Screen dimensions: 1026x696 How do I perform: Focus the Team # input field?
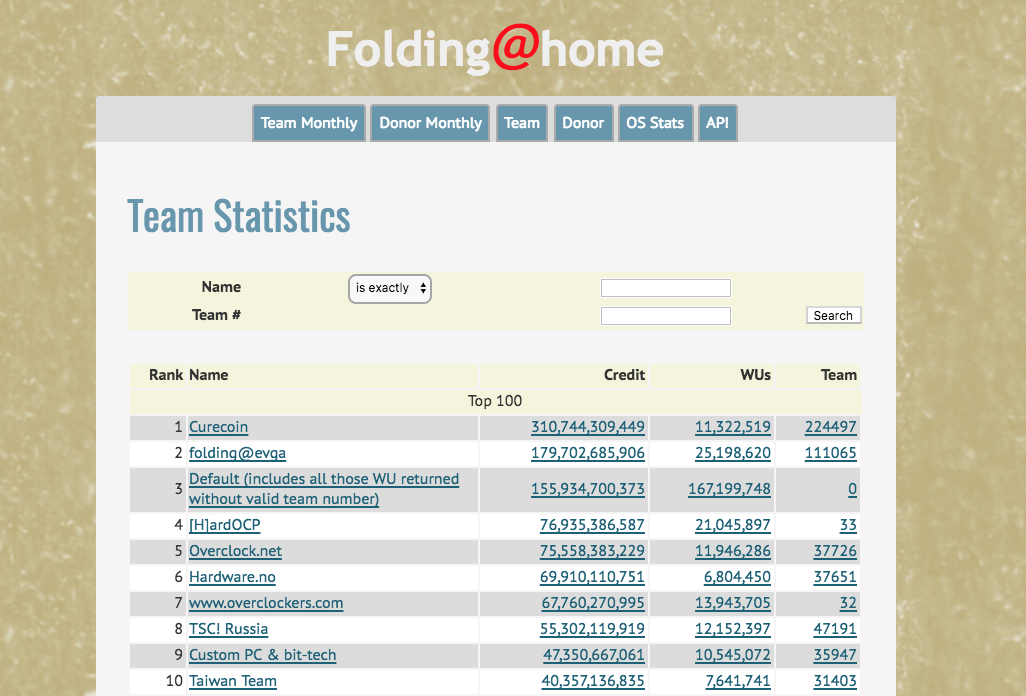[x=665, y=316]
